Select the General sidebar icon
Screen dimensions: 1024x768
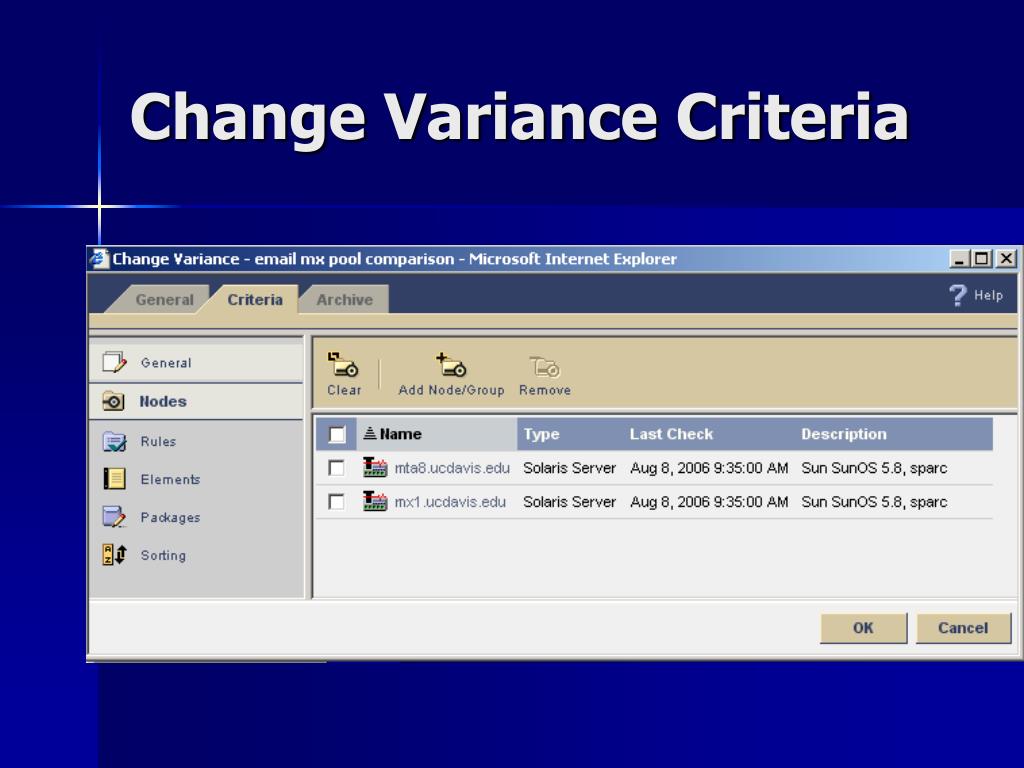click(x=114, y=362)
